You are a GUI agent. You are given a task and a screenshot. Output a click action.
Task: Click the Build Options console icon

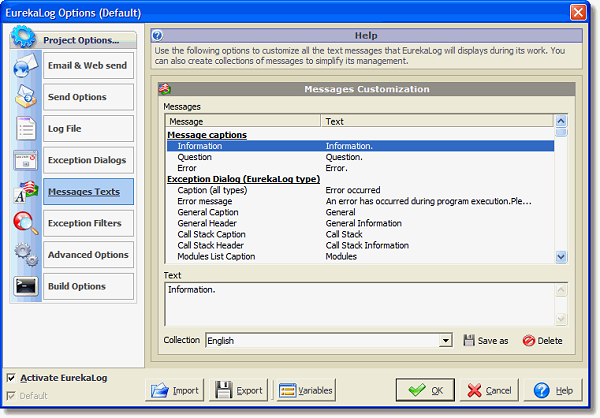pyautogui.click(x=26, y=286)
